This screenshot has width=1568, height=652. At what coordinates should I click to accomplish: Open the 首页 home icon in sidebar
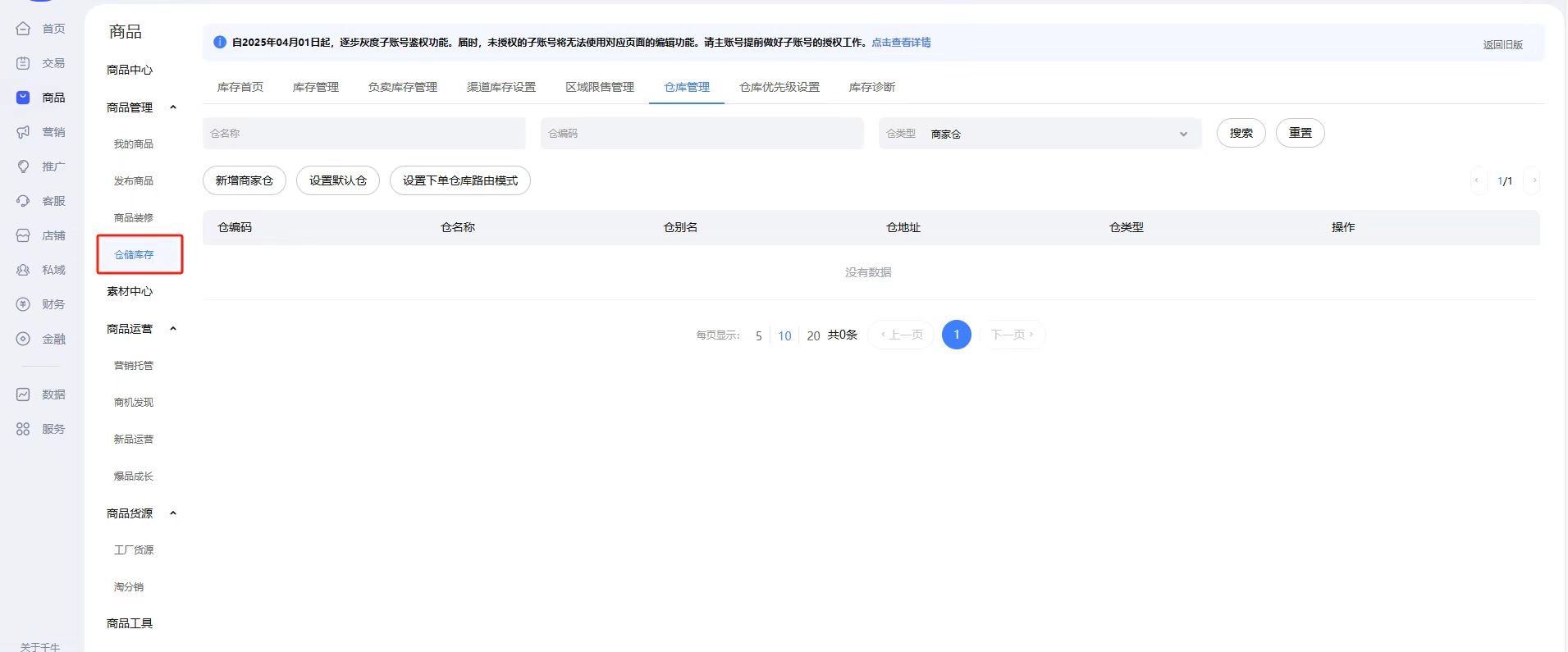tap(23, 29)
